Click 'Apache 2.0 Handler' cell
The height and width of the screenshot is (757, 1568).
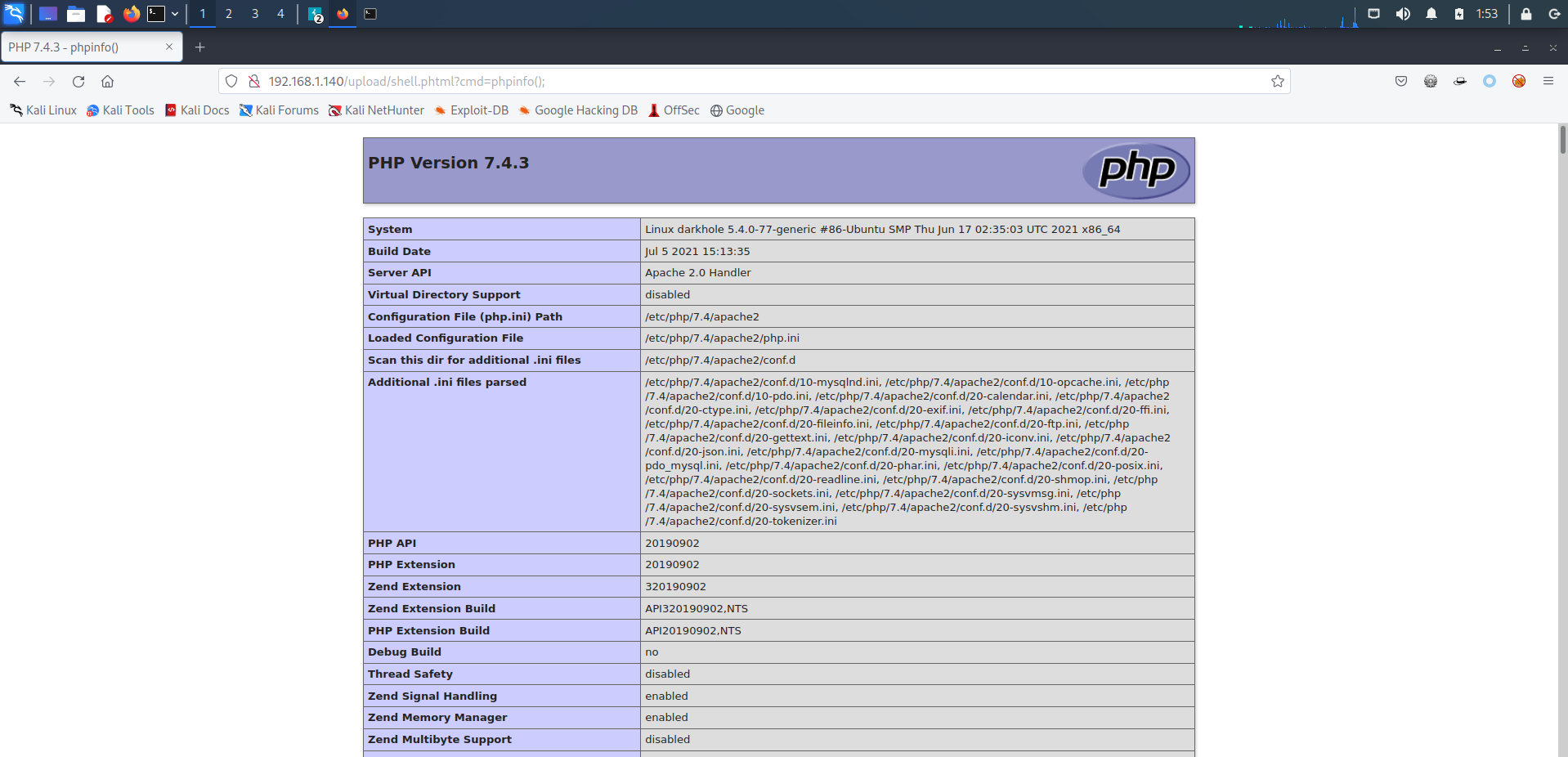tap(917, 273)
